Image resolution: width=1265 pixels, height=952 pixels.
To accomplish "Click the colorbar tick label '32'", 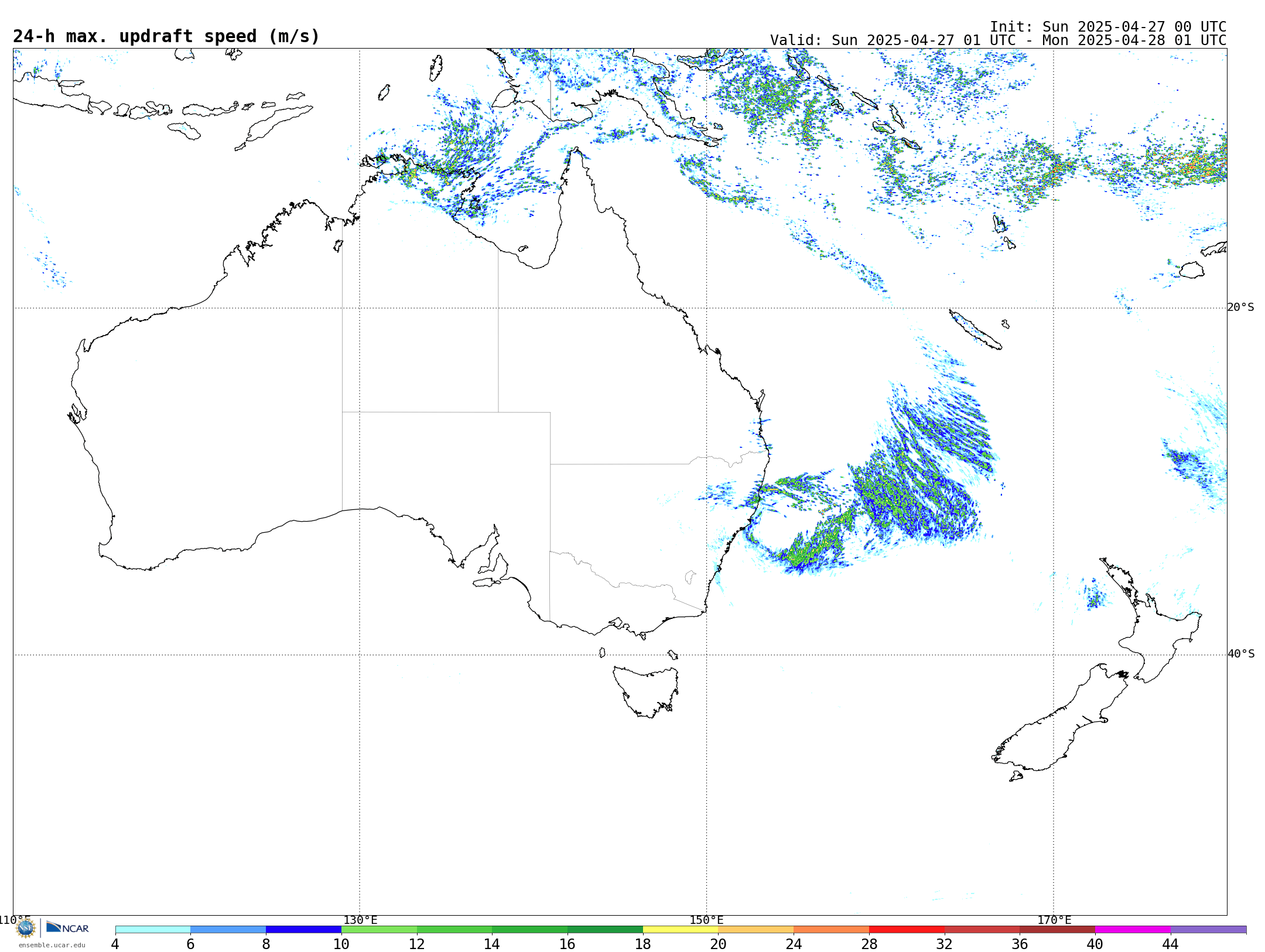I will [x=945, y=944].
